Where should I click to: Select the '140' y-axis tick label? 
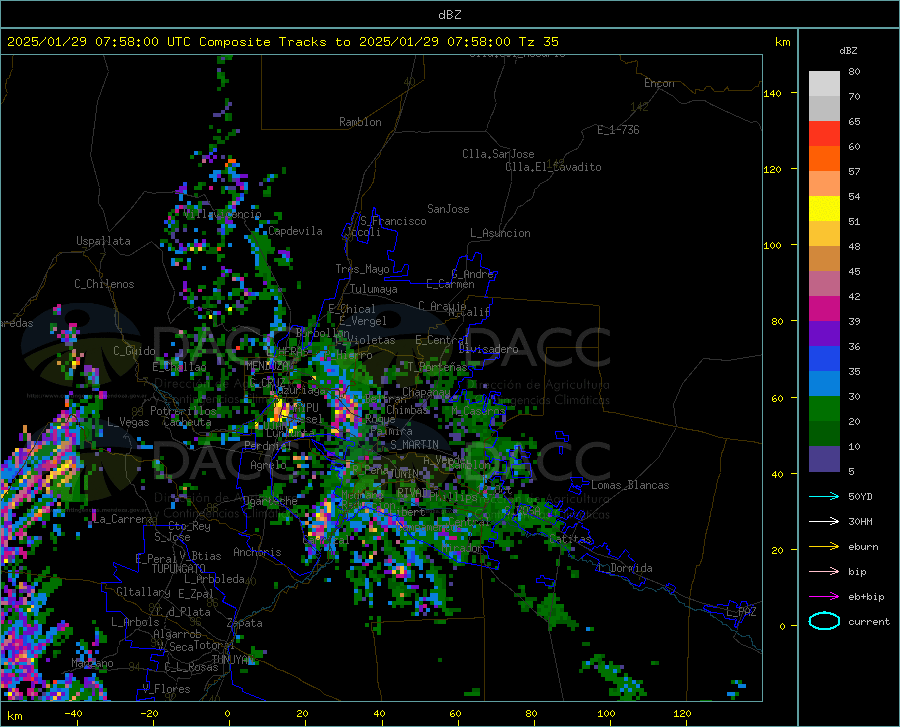(772, 93)
